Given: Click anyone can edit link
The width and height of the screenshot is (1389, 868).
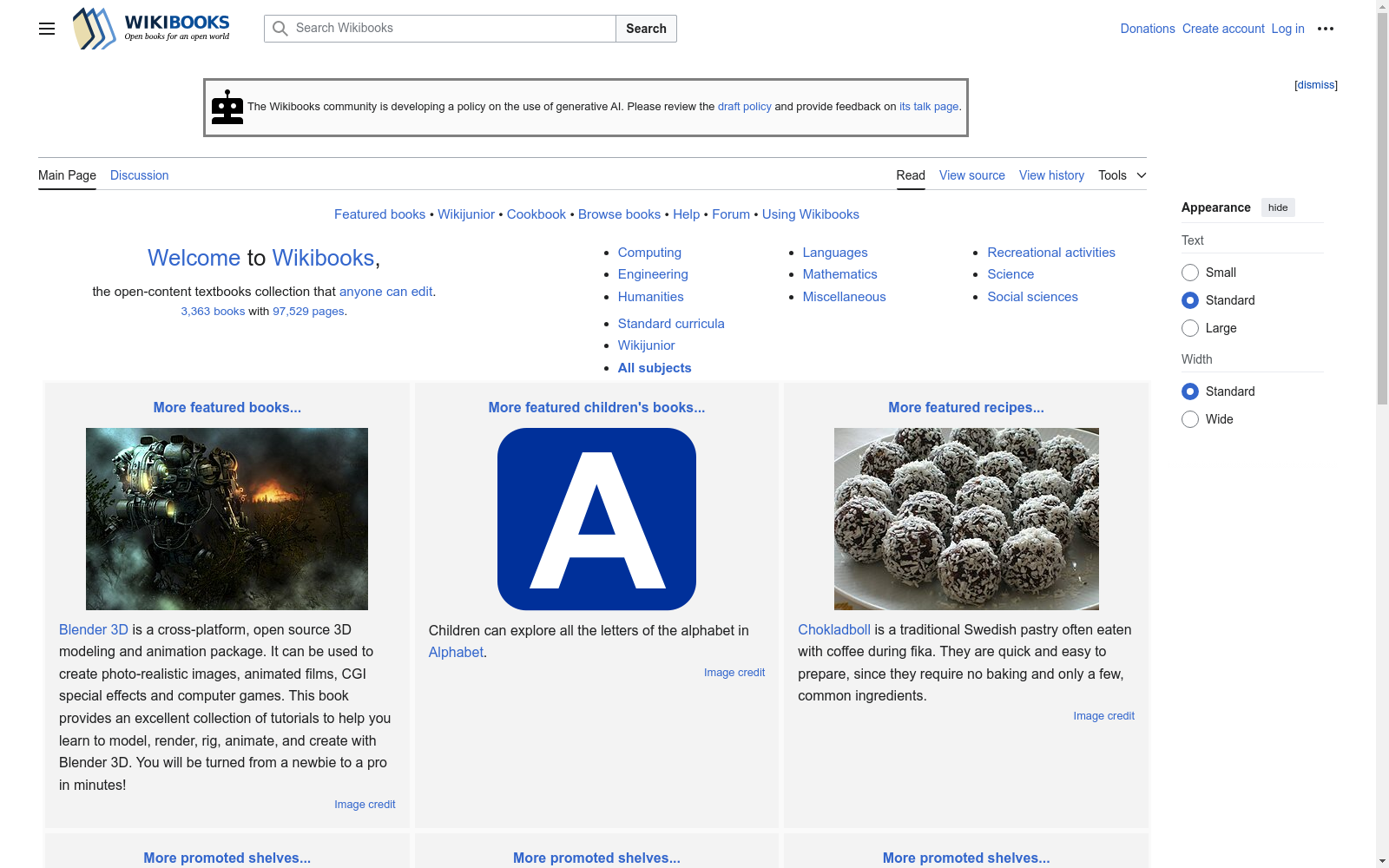Looking at the screenshot, I should coord(385,292).
